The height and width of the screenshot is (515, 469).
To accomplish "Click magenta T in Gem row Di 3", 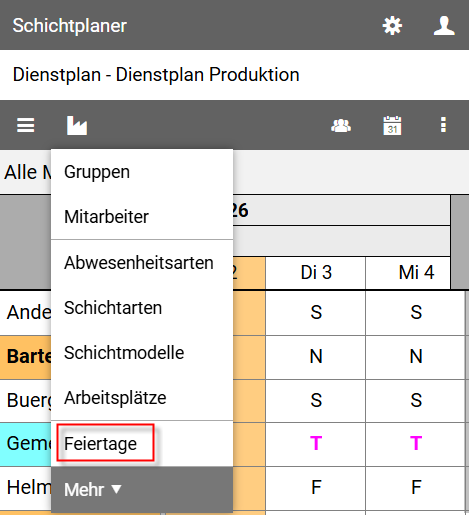I will click(x=315, y=444).
